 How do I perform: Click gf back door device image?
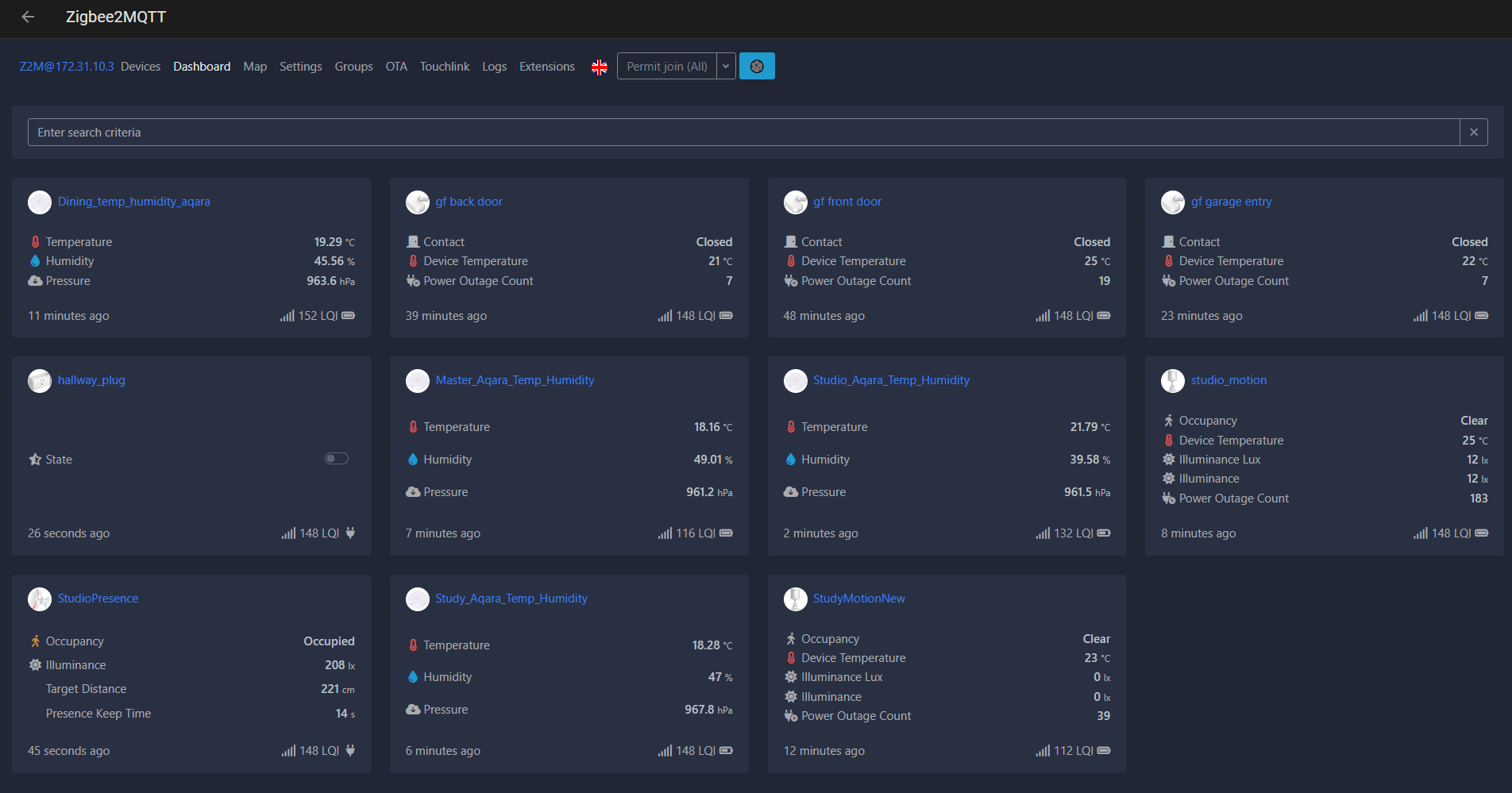click(418, 202)
